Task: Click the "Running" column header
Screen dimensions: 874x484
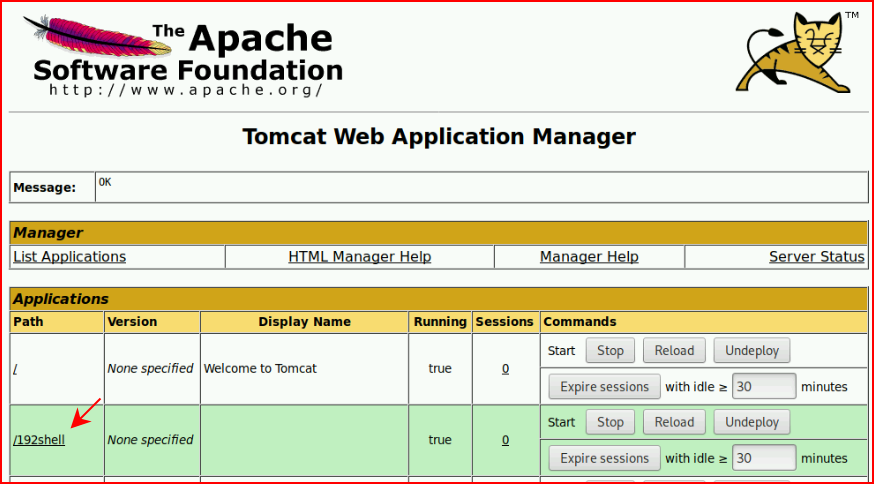Action: pos(440,322)
